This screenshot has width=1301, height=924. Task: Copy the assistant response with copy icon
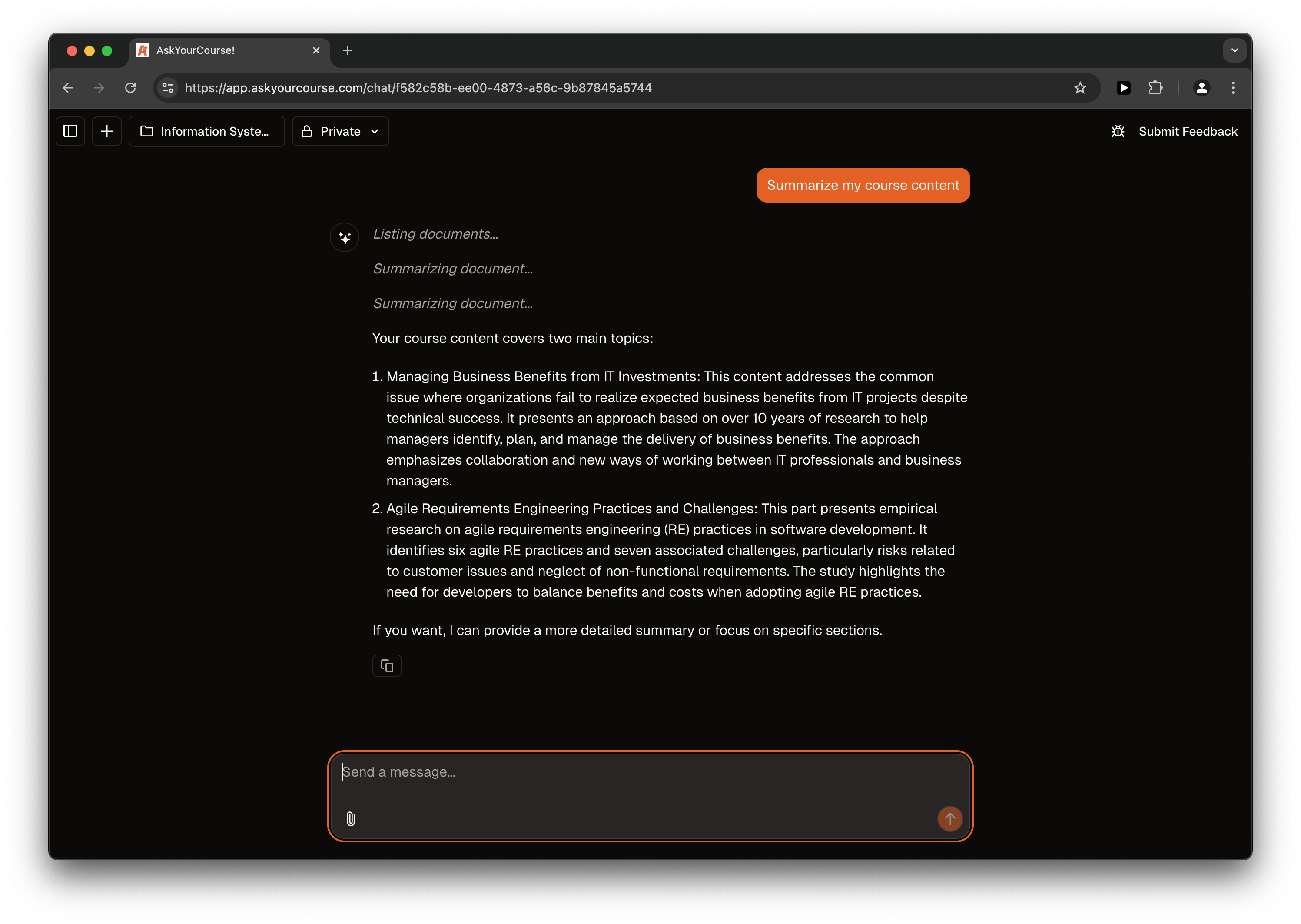tap(387, 666)
